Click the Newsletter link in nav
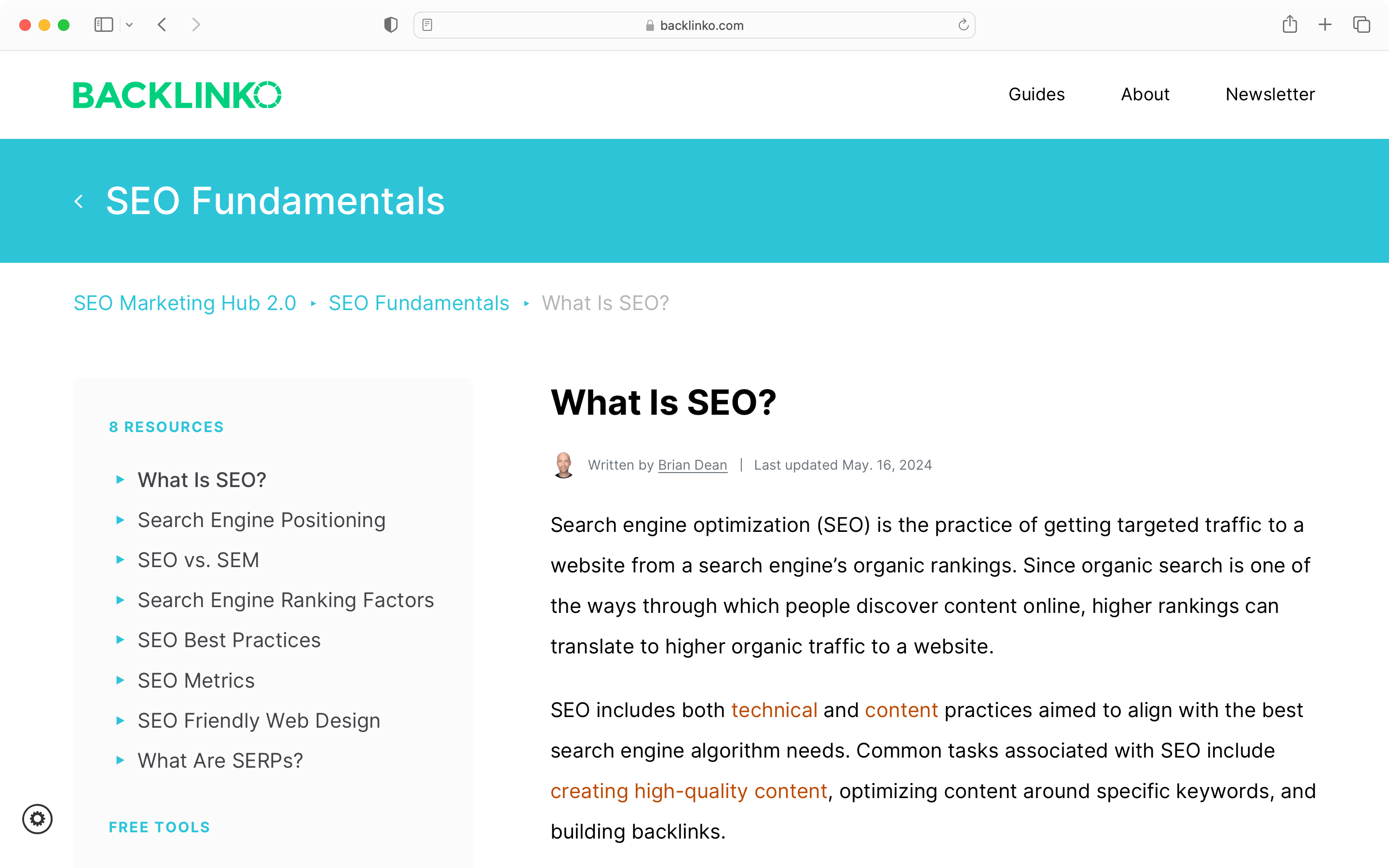 pos(1270,94)
